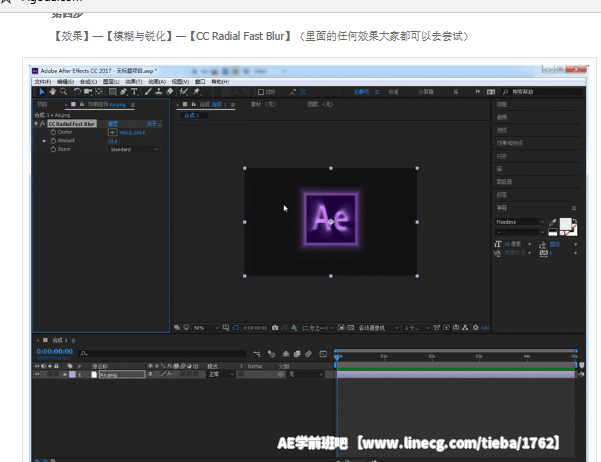Select the Brush tool
Screen dimensions: 601x462
pos(148,92)
